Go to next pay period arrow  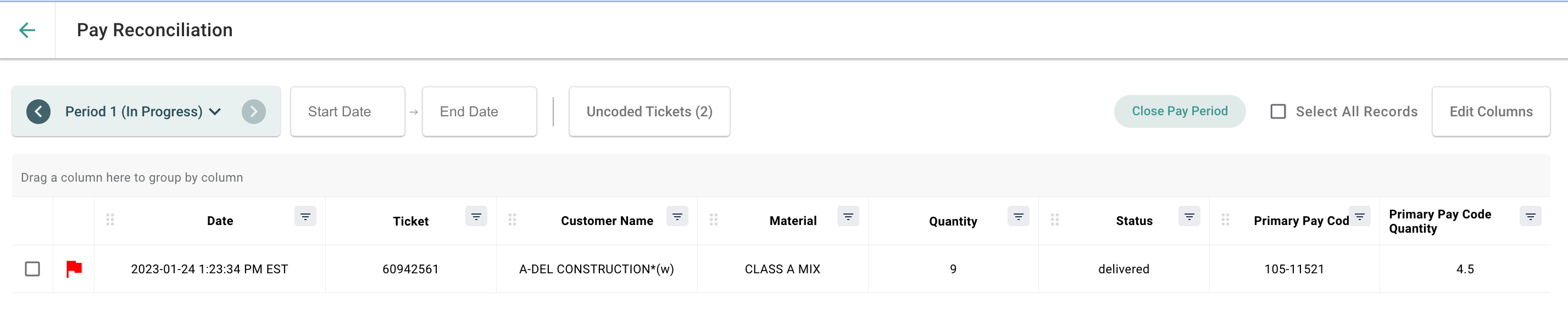254,112
